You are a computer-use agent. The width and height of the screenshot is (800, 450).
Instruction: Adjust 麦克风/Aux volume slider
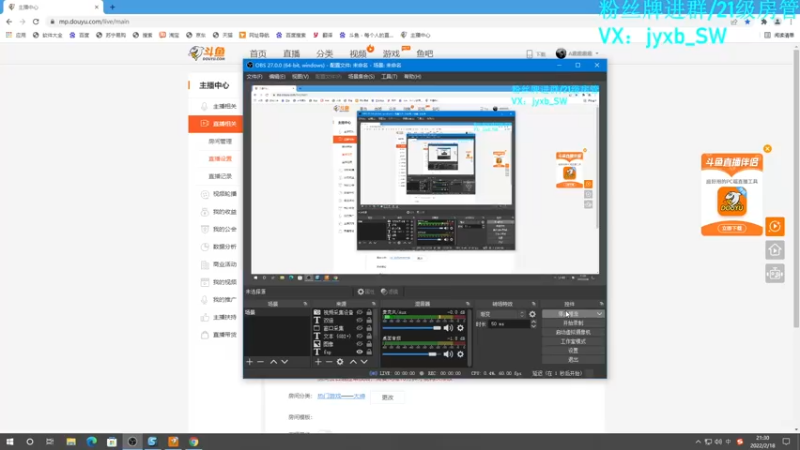coord(412,328)
